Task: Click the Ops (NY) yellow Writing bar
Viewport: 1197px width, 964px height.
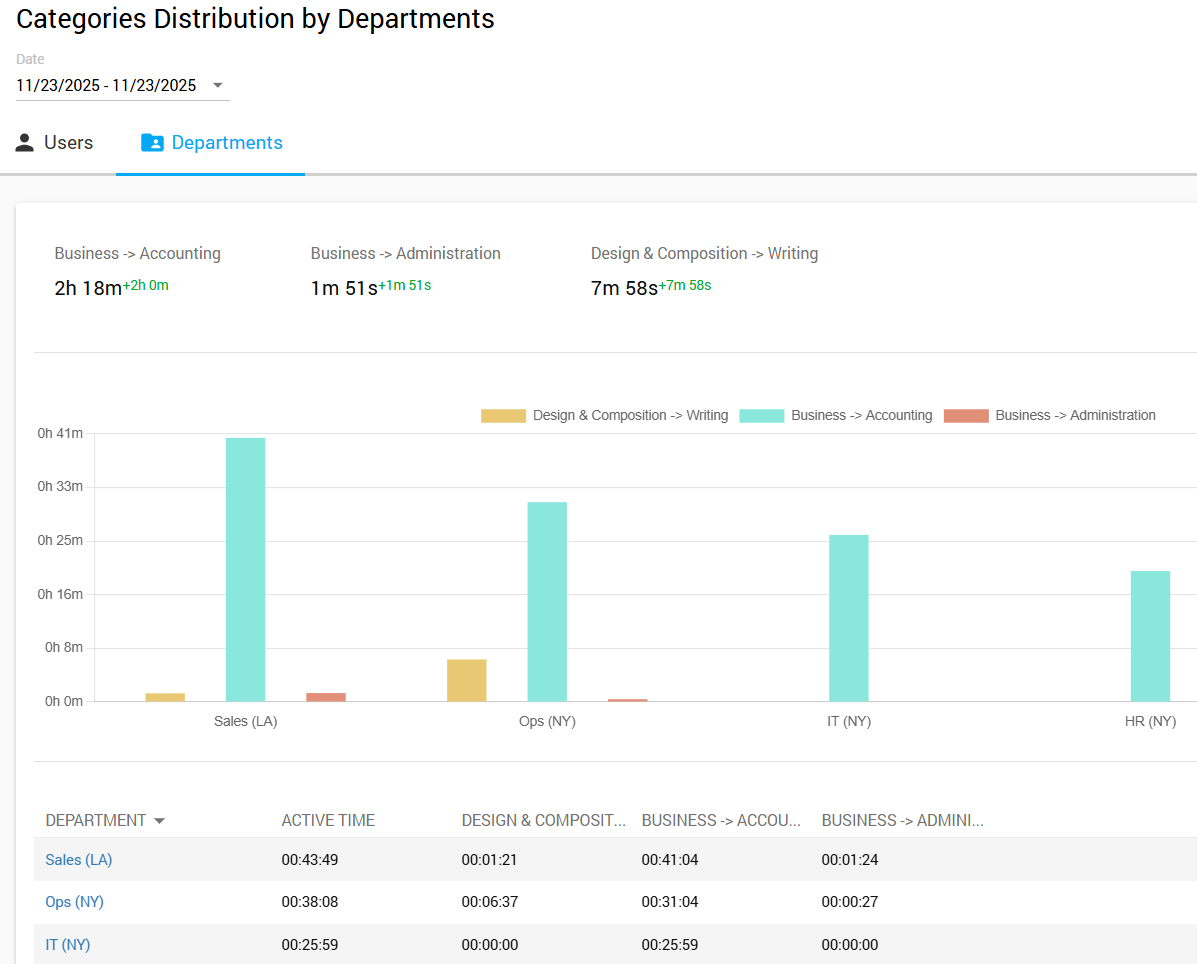Action: tap(466, 681)
